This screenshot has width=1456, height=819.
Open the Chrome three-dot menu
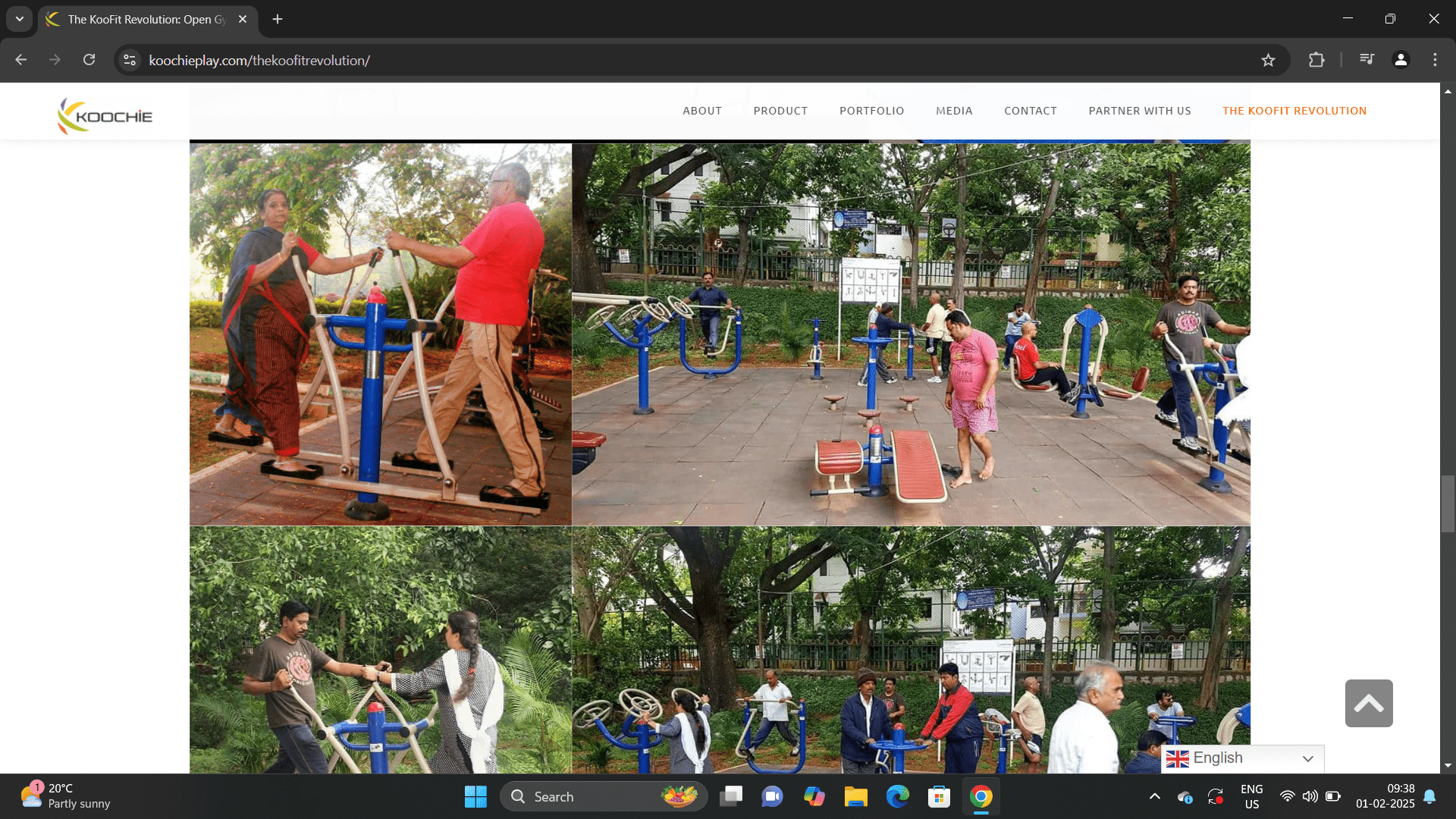click(1435, 60)
